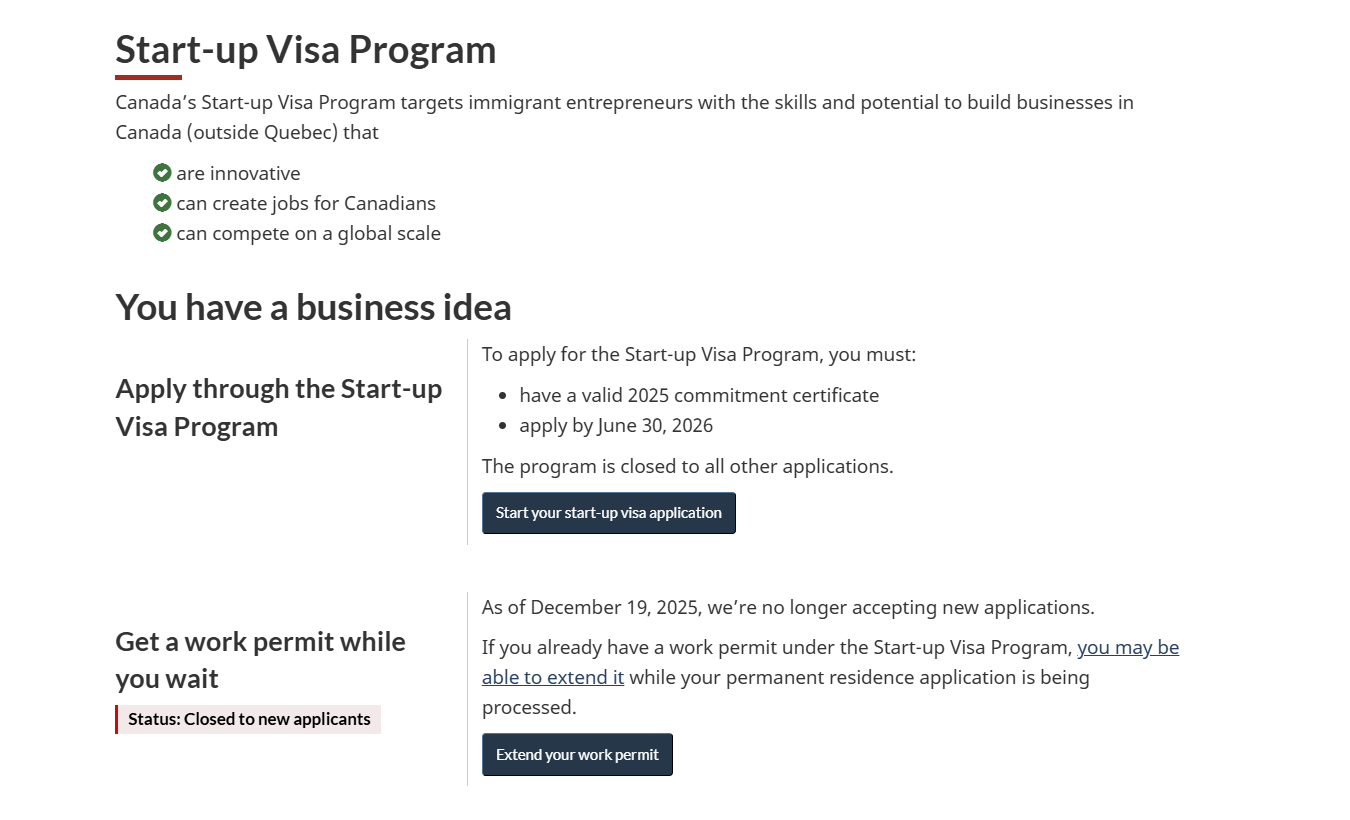The image size is (1350, 820).
Task: Click the "are innovative" list text
Action: tap(238, 173)
